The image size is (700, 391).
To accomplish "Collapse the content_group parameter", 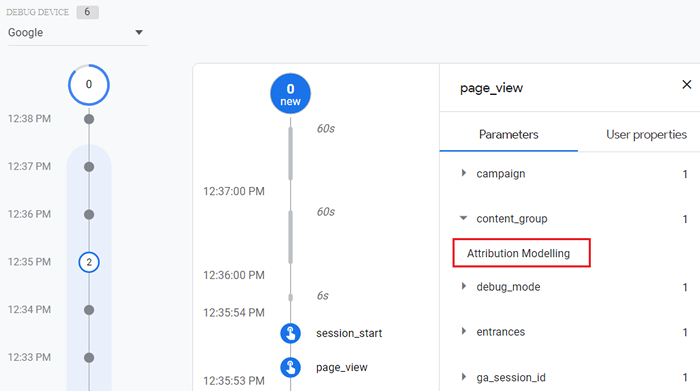I will point(463,218).
